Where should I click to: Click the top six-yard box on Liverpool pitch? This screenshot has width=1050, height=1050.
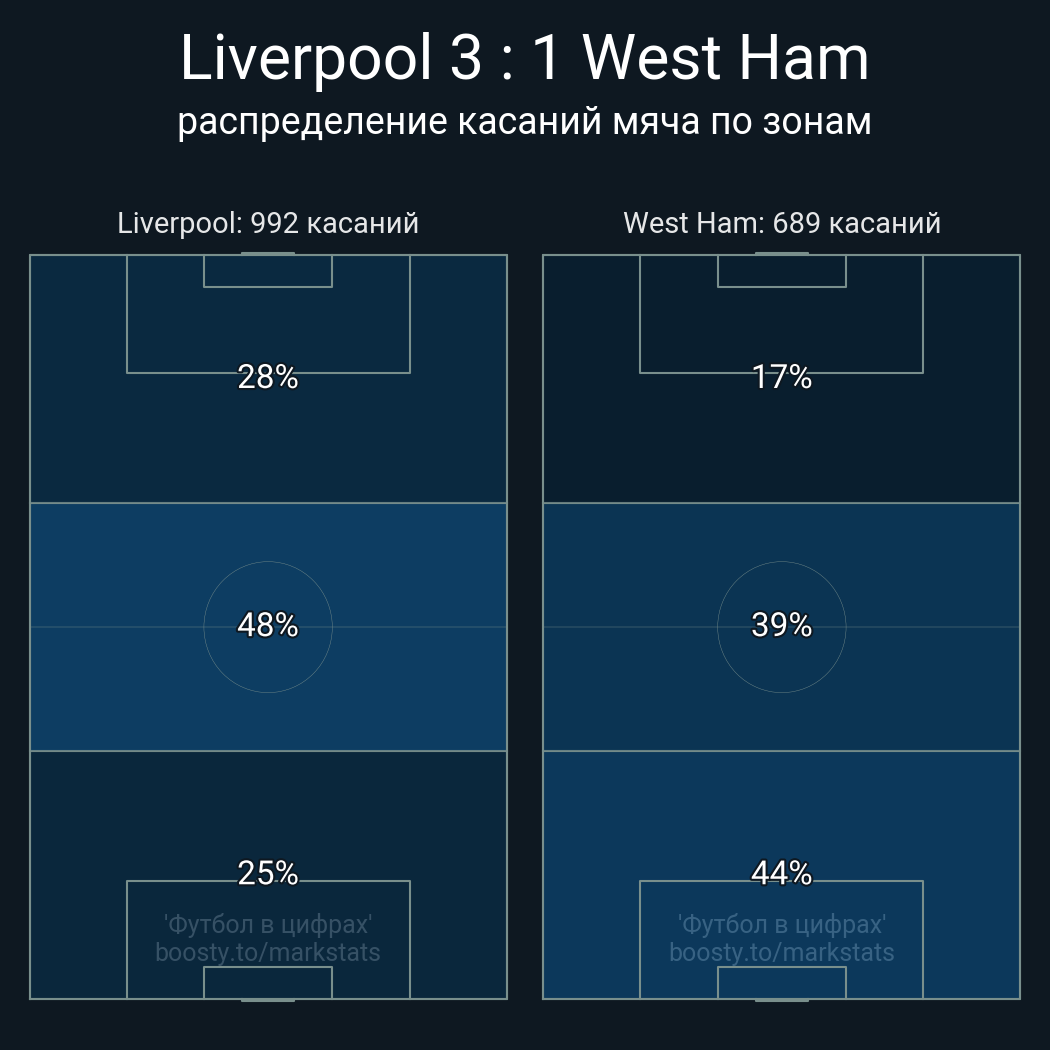(x=268, y=271)
